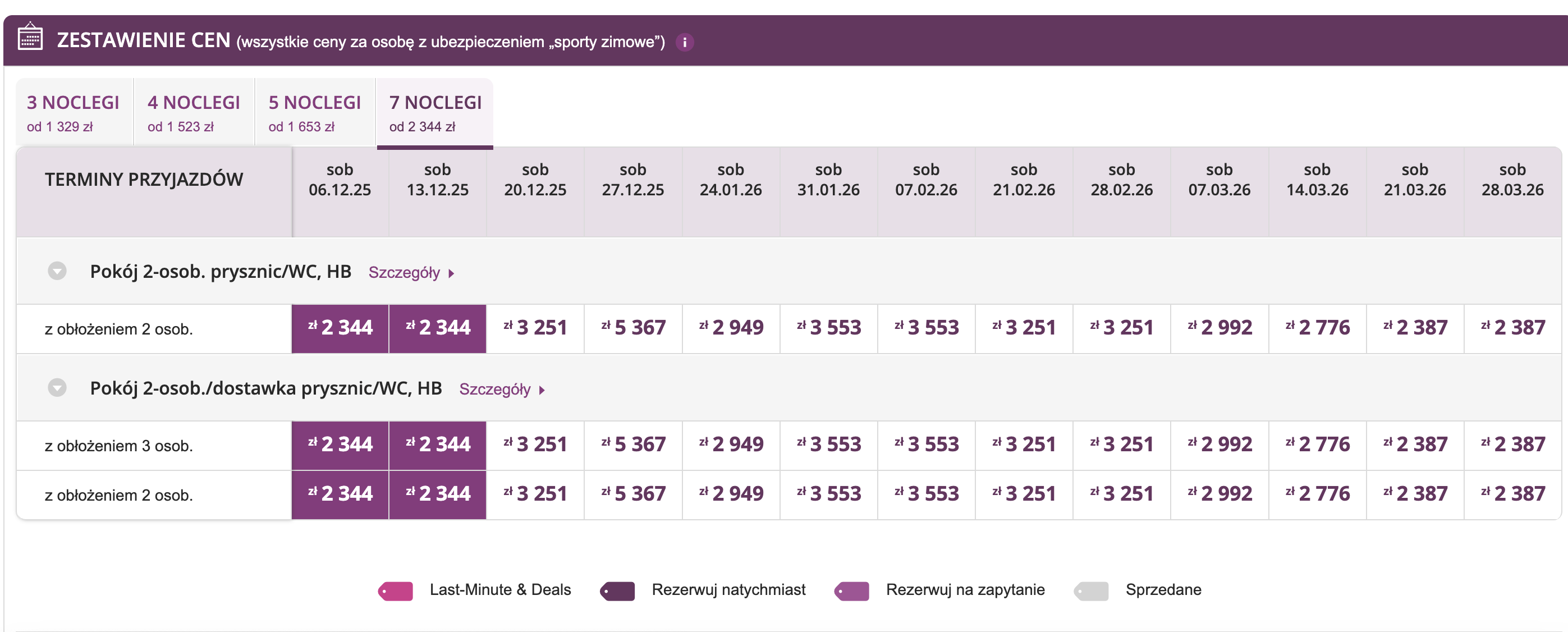This screenshot has height=632, width=1568.
Task: Click the dark purple Rezerwuj natychmiast tag icon
Action: coord(617,590)
